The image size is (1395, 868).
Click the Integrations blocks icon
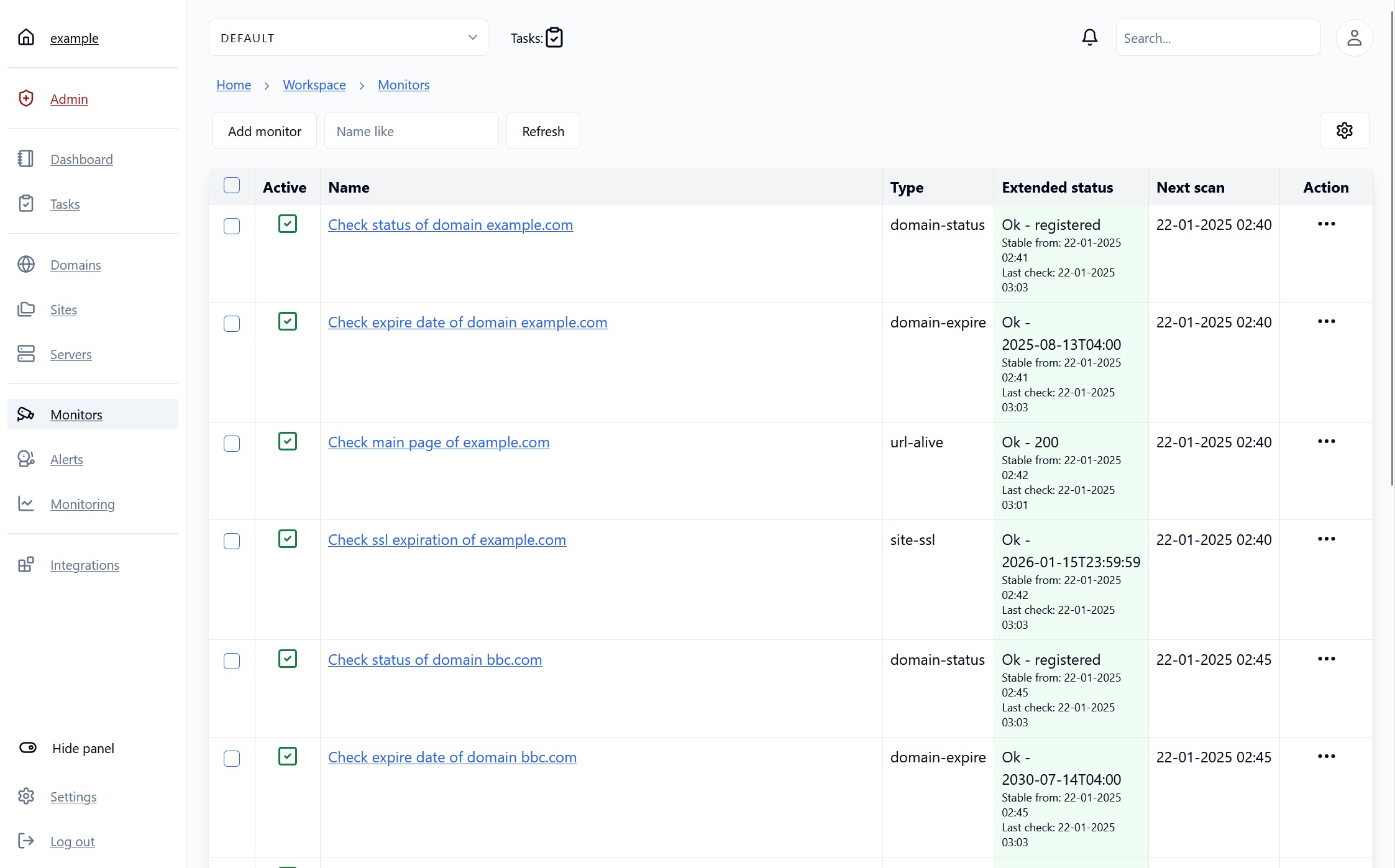[x=26, y=564]
